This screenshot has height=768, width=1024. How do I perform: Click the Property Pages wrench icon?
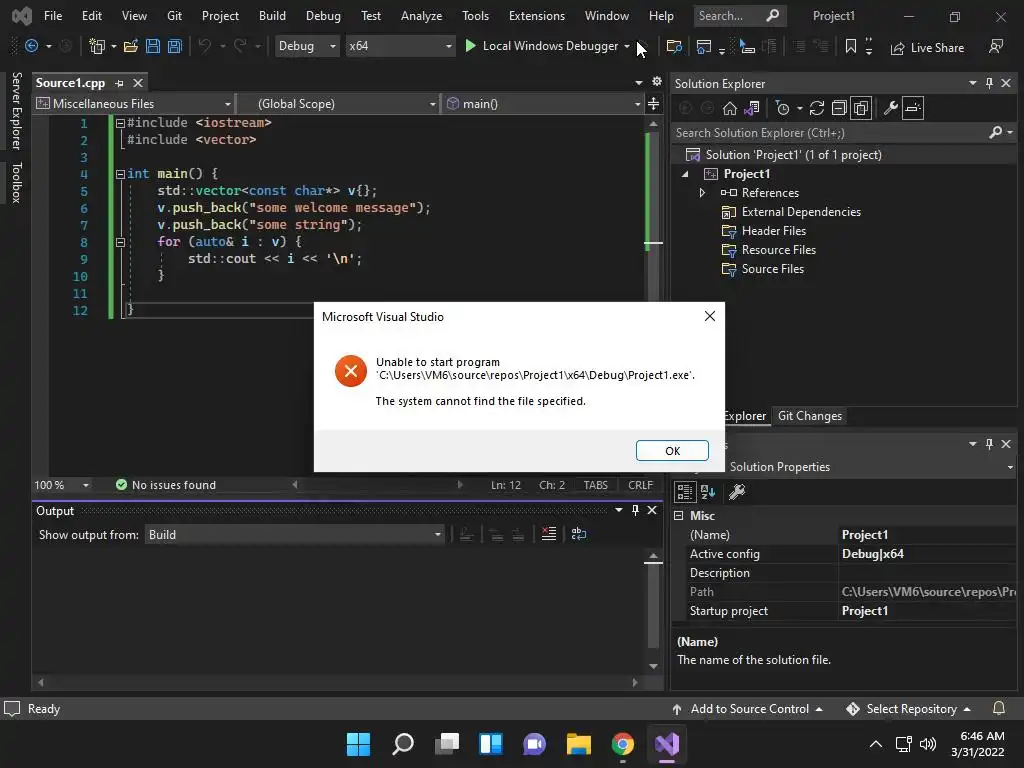[737, 492]
